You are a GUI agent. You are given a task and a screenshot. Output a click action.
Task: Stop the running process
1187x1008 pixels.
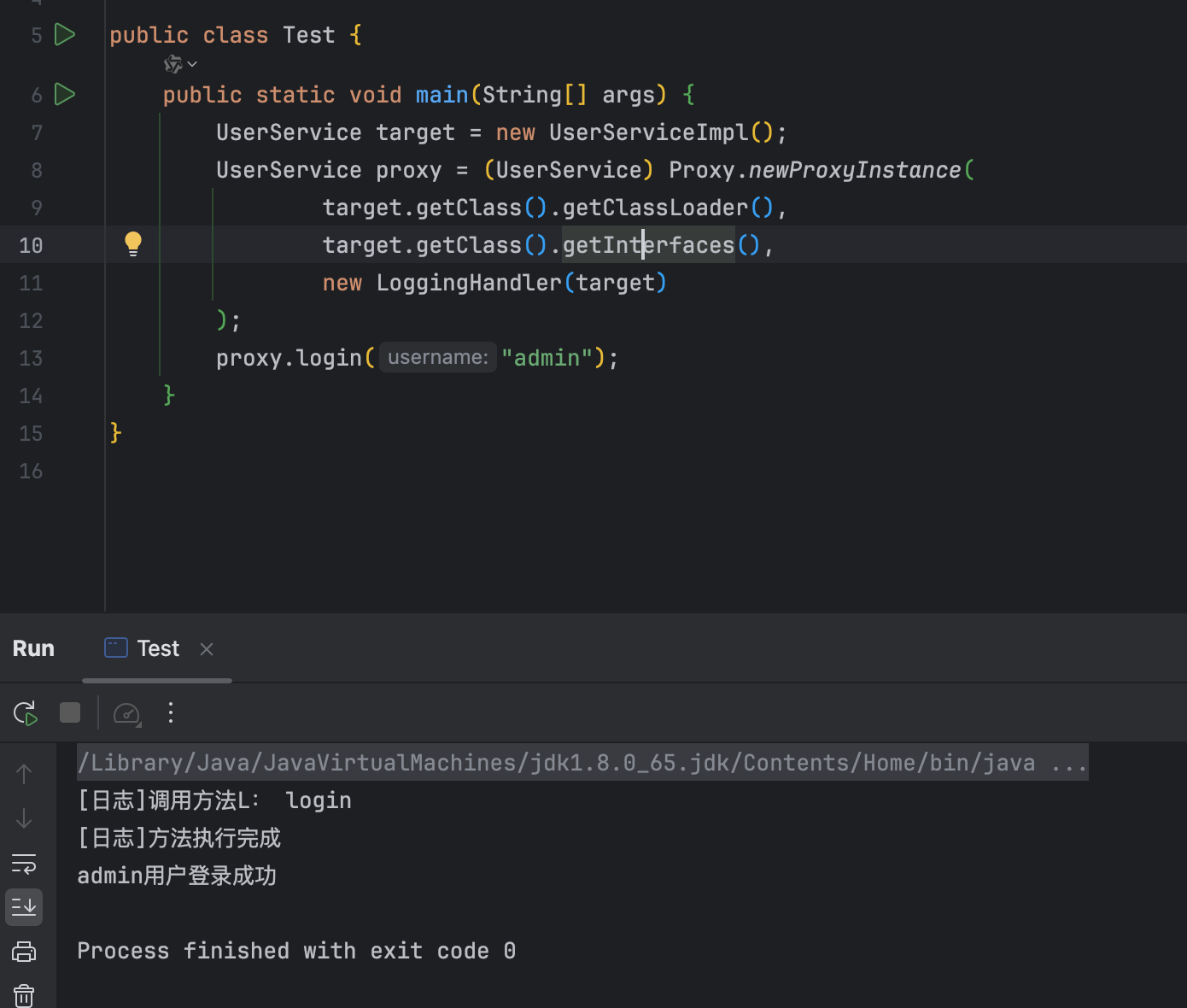(70, 712)
